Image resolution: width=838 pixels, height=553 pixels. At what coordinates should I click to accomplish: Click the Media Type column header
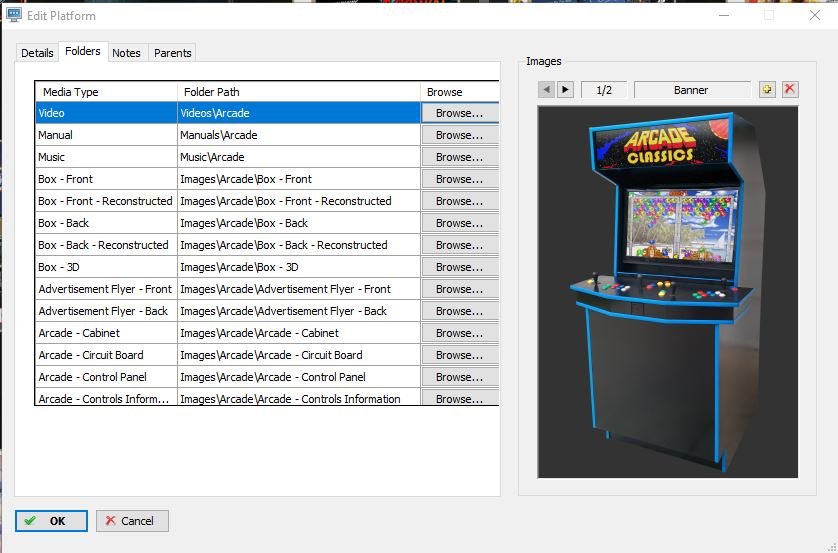tap(106, 92)
